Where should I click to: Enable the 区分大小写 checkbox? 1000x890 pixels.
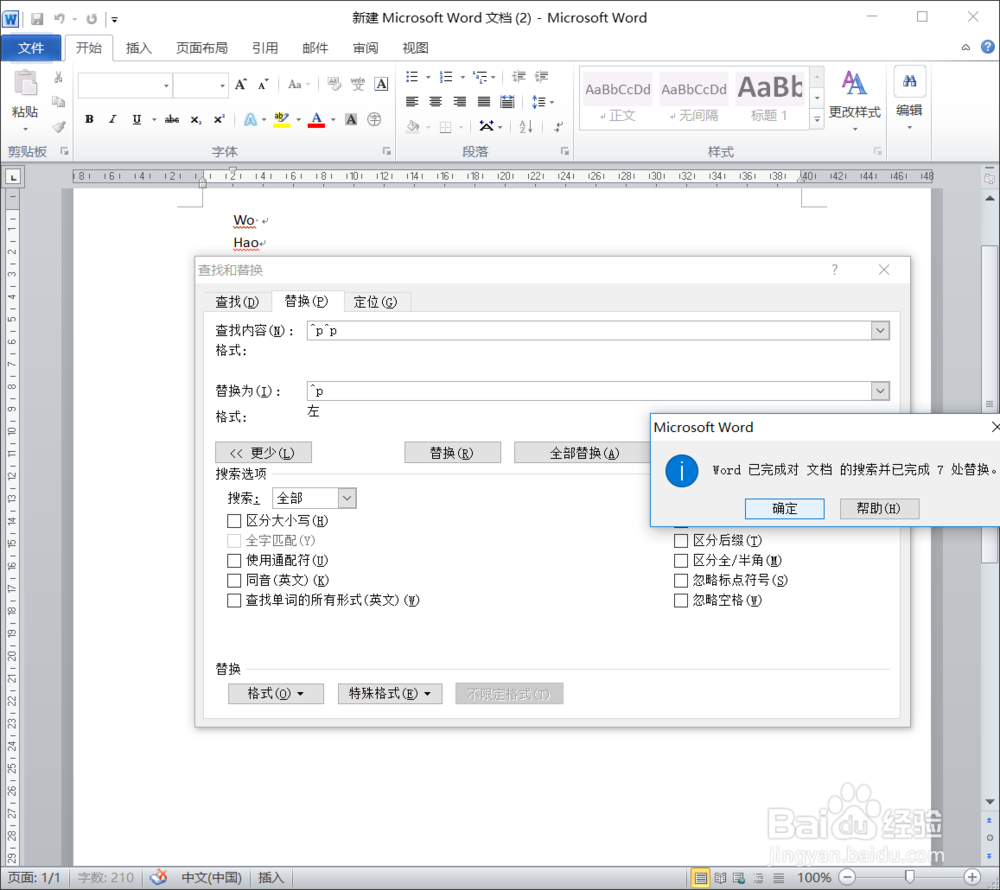tap(234, 520)
